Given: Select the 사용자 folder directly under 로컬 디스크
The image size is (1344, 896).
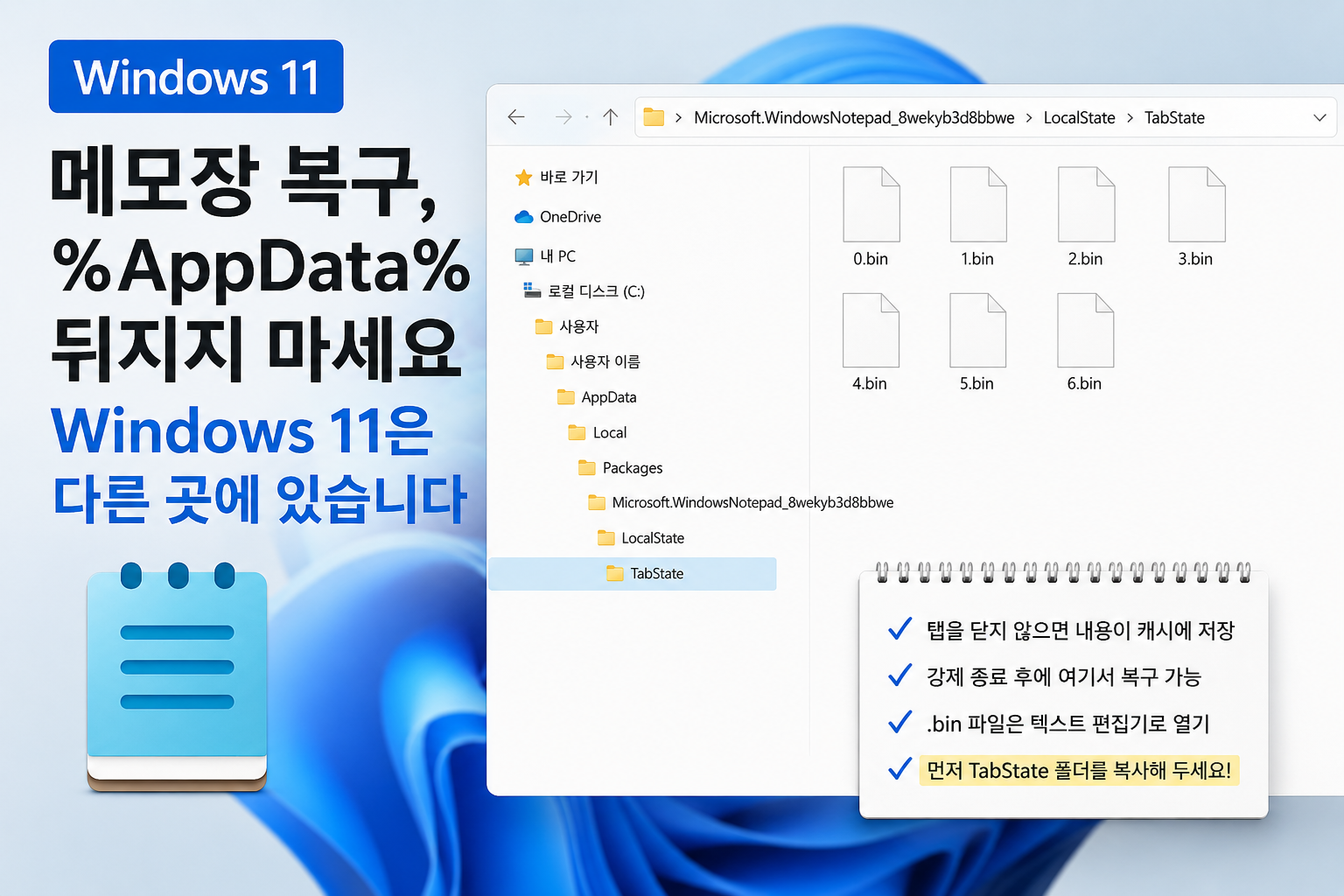Looking at the screenshot, I should point(567,327).
